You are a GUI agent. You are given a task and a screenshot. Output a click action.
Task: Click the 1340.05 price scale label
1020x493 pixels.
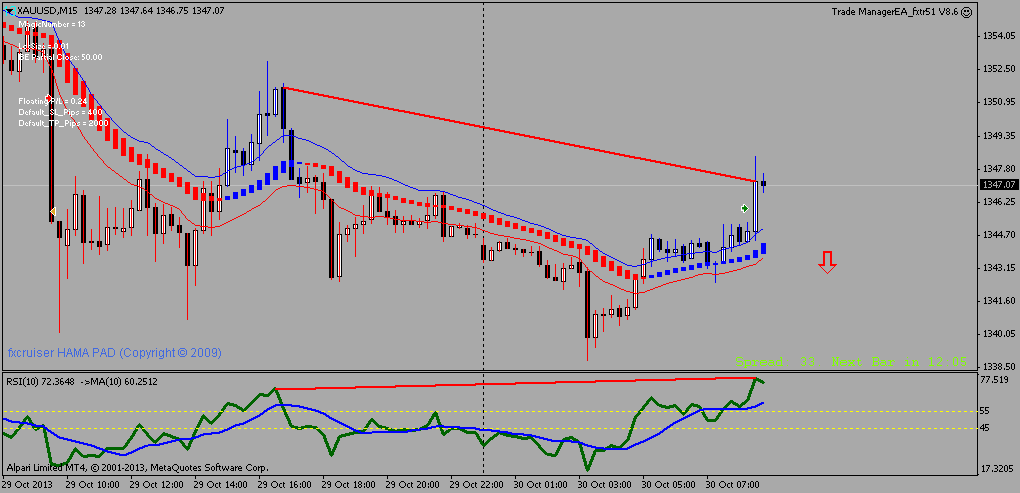(999, 334)
